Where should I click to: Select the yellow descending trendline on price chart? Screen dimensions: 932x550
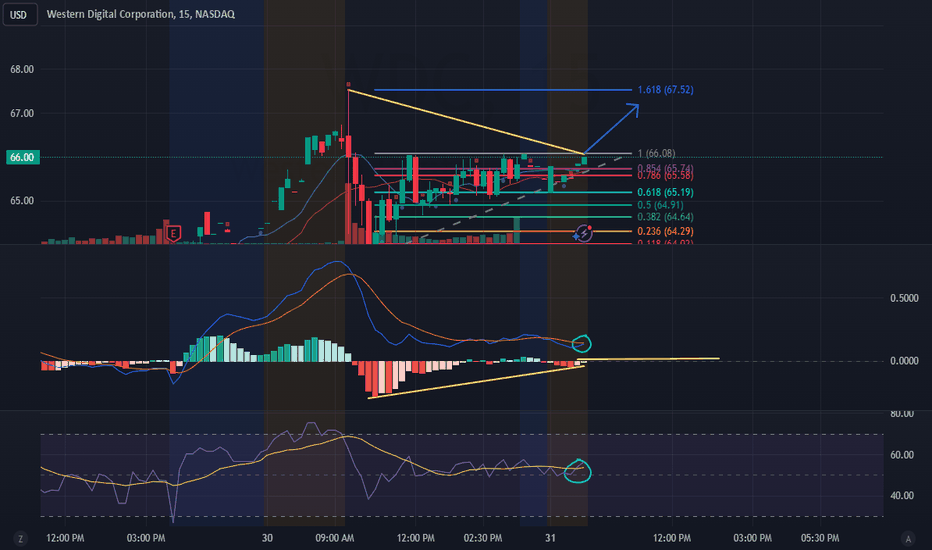(467, 122)
